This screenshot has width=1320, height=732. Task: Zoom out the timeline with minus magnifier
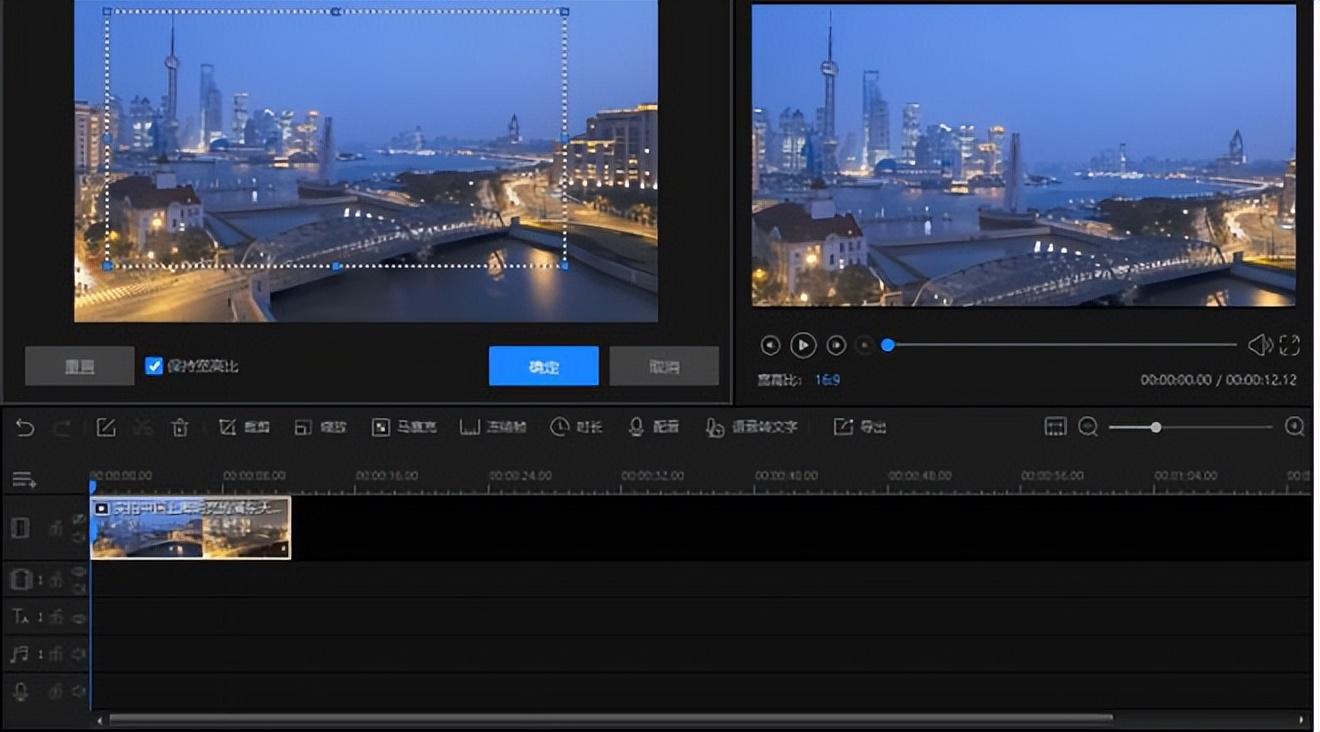(x=1088, y=427)
